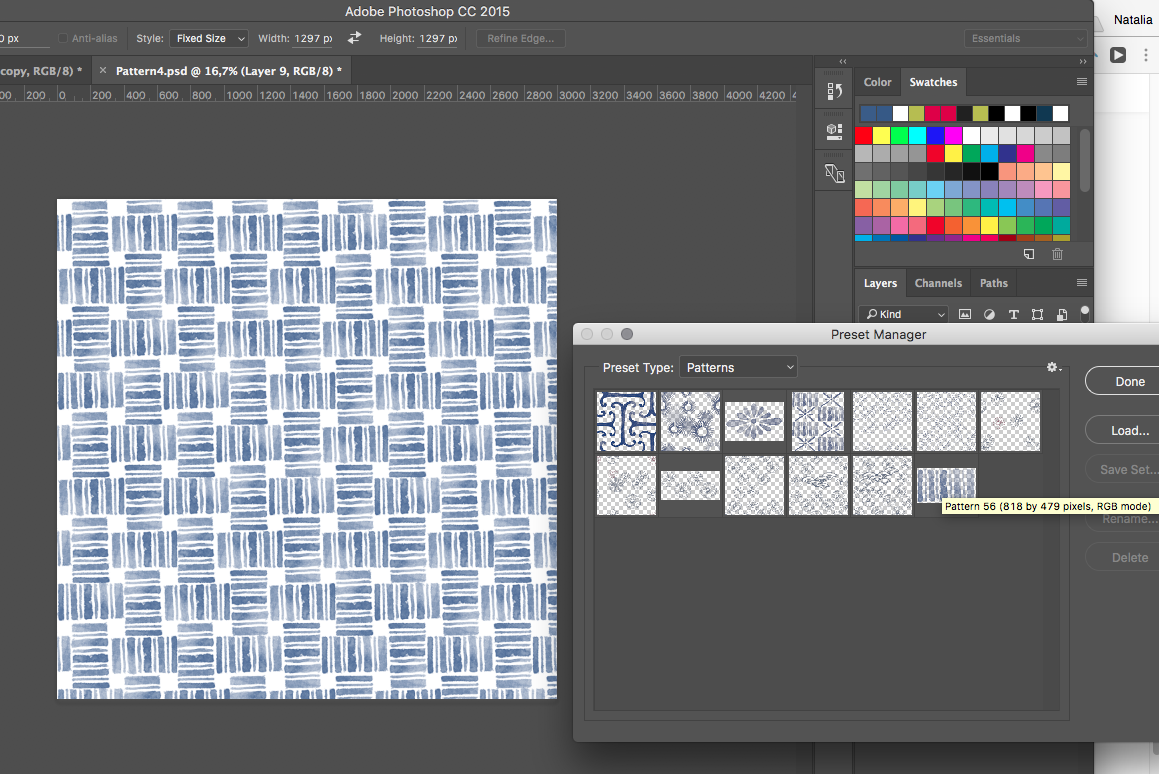Open the Style dropdown set to Fixed Size
This screenshot has width=1159, height=774.
pos(209,38)
